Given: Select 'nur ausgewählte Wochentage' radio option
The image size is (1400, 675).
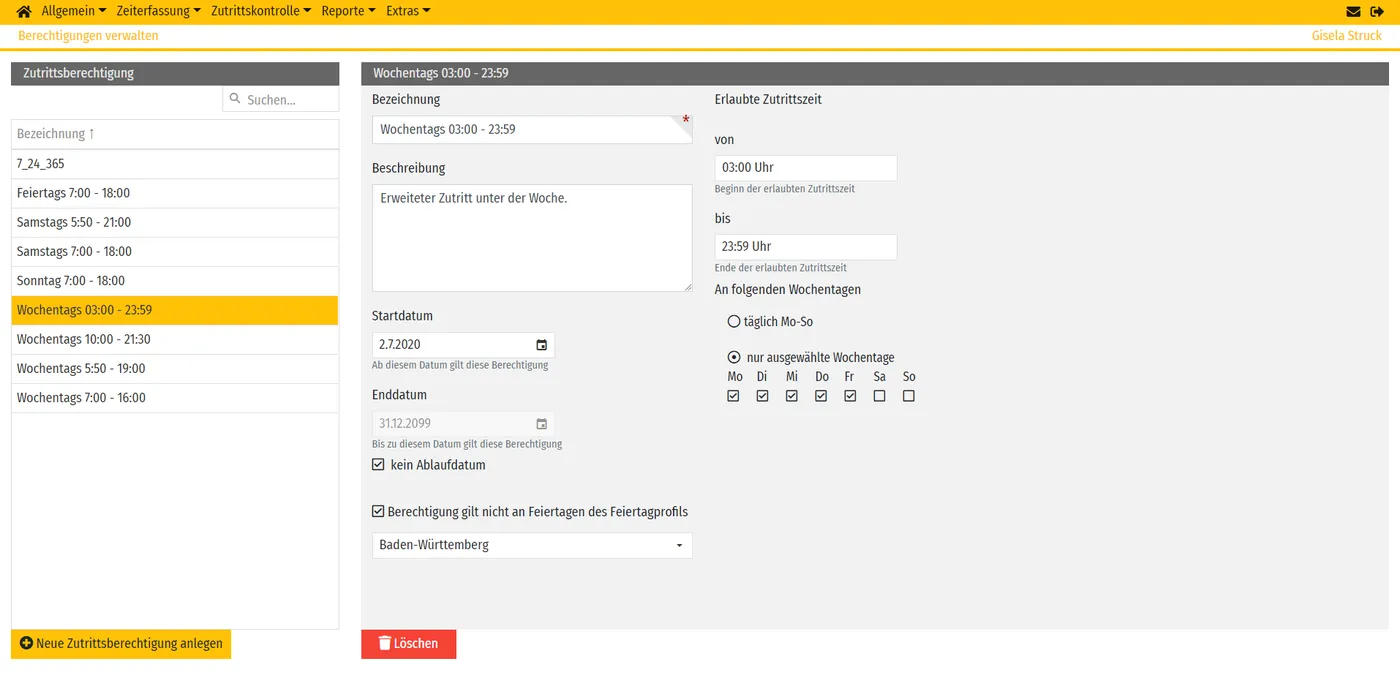Looking at the screenshot, I should [734, 357].
